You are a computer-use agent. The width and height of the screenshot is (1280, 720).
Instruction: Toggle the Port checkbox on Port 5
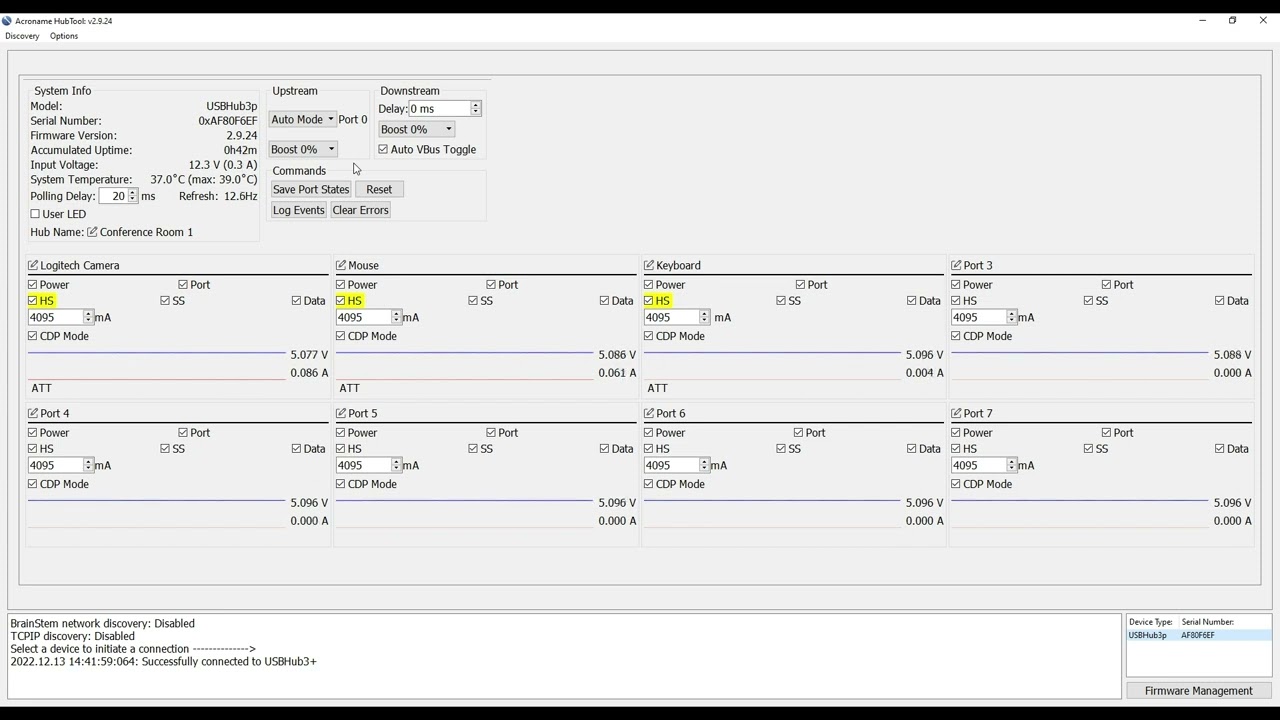point(491,433)
